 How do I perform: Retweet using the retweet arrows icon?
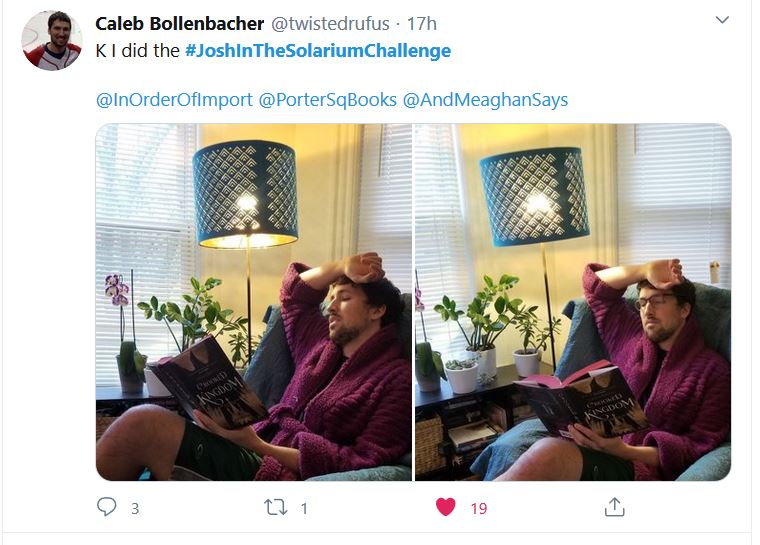(275, 507)
